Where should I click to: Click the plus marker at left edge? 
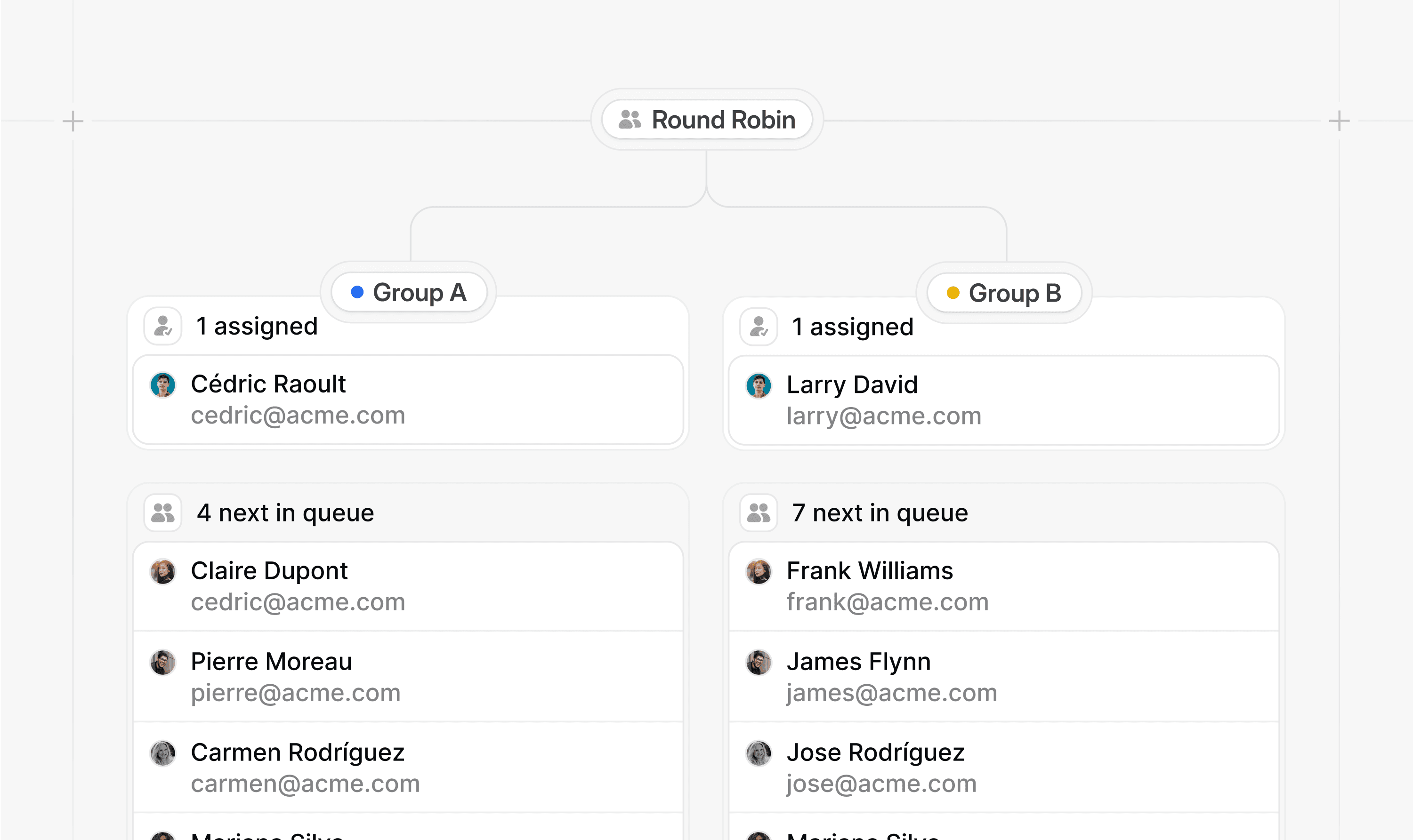73,120
